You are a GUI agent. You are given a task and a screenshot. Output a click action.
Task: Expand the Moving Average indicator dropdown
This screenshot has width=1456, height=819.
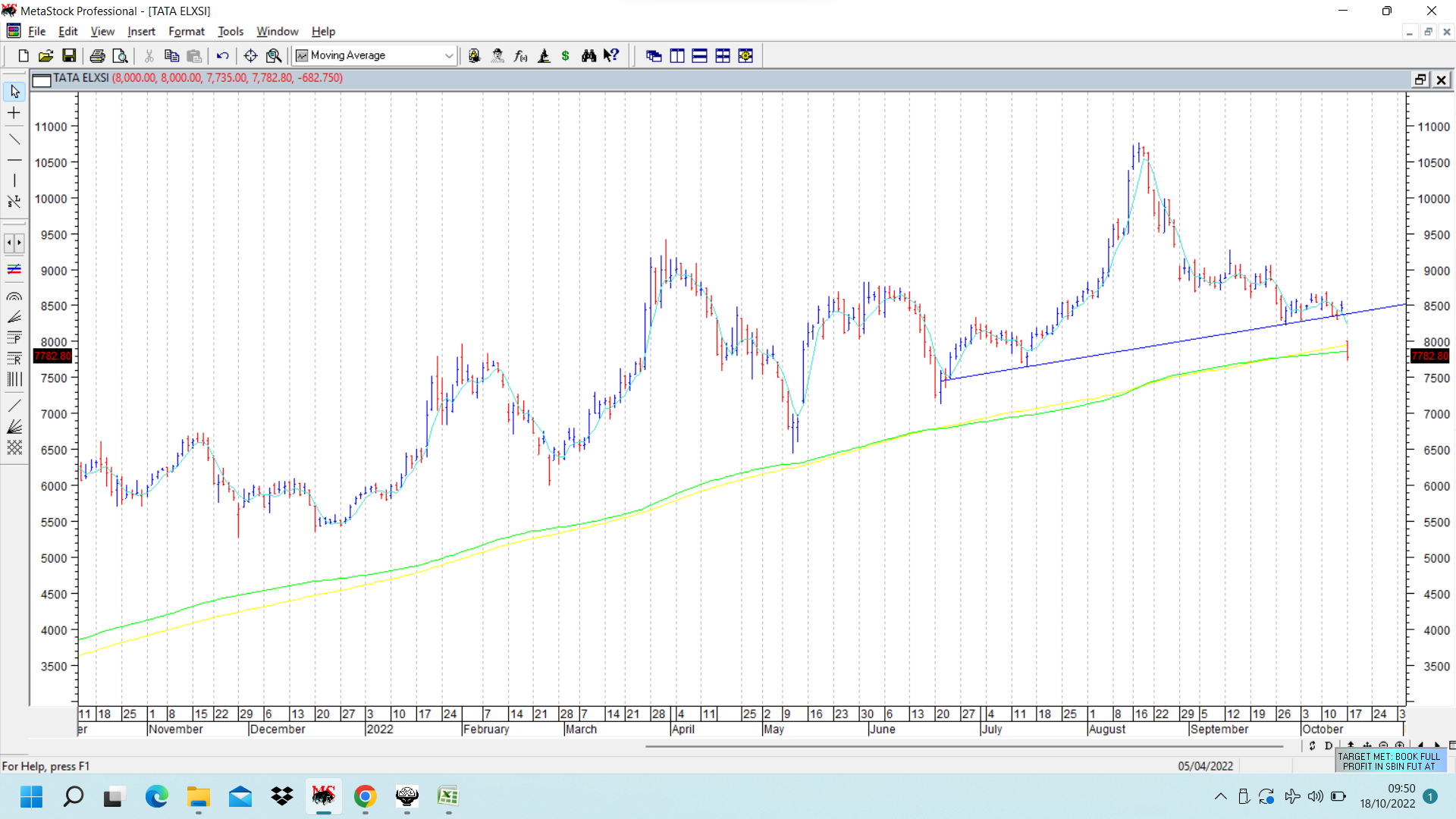coord(448,55)
